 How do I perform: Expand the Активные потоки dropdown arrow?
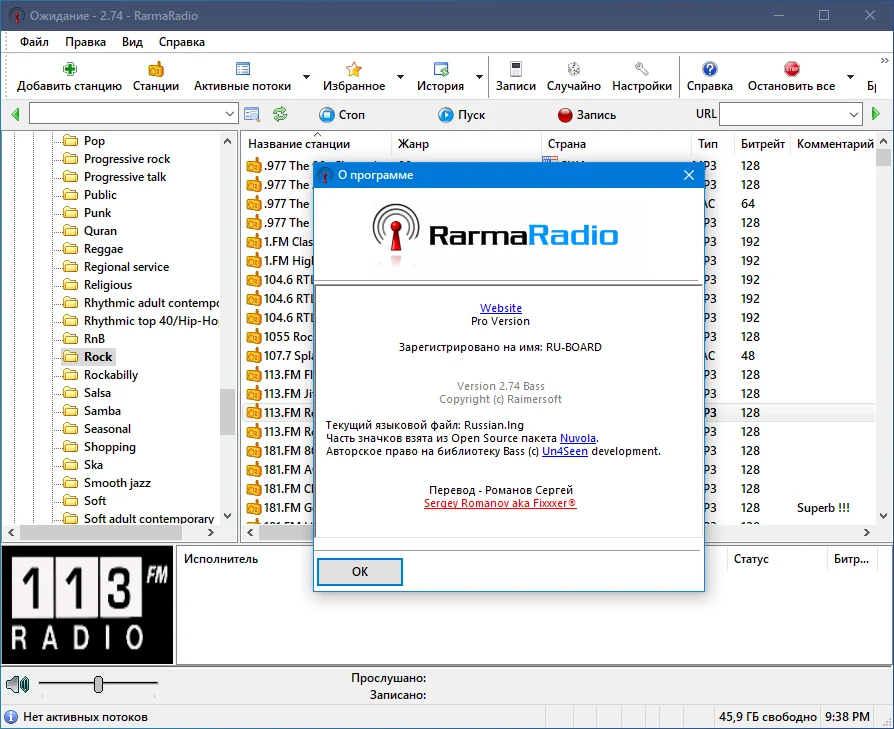[x=306, y=77]
